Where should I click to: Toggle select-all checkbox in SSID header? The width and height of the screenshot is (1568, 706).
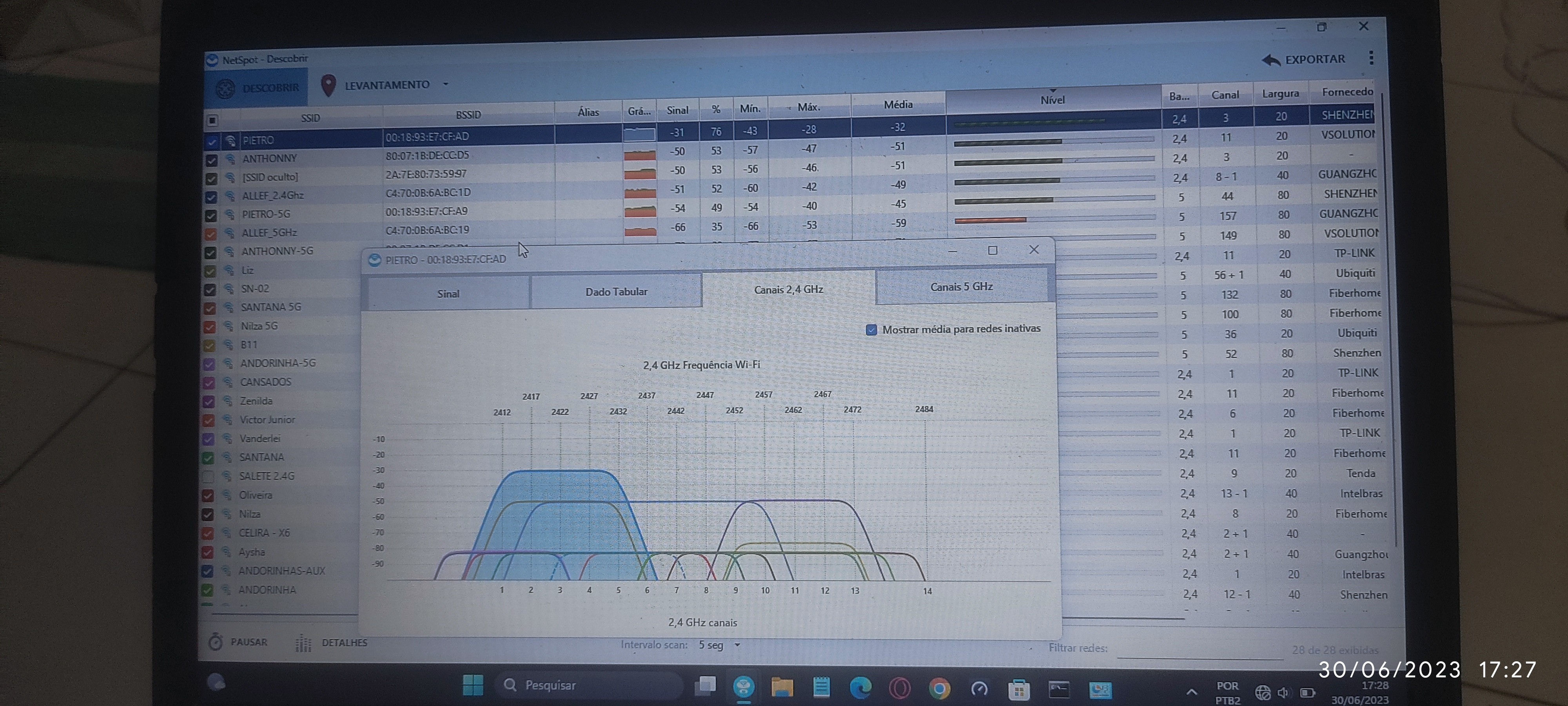[212, 120]
